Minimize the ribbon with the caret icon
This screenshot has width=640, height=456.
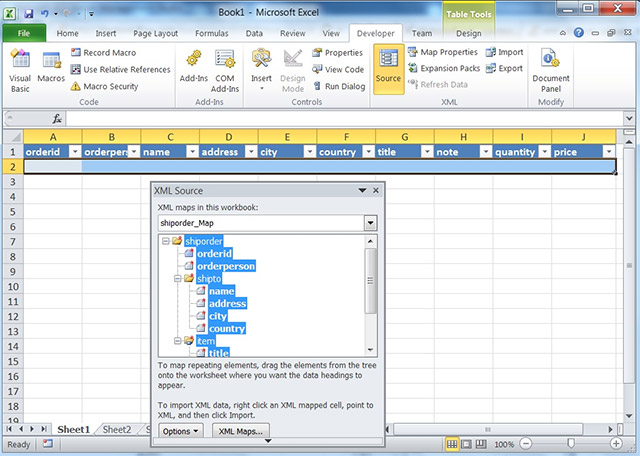(563, 33)
